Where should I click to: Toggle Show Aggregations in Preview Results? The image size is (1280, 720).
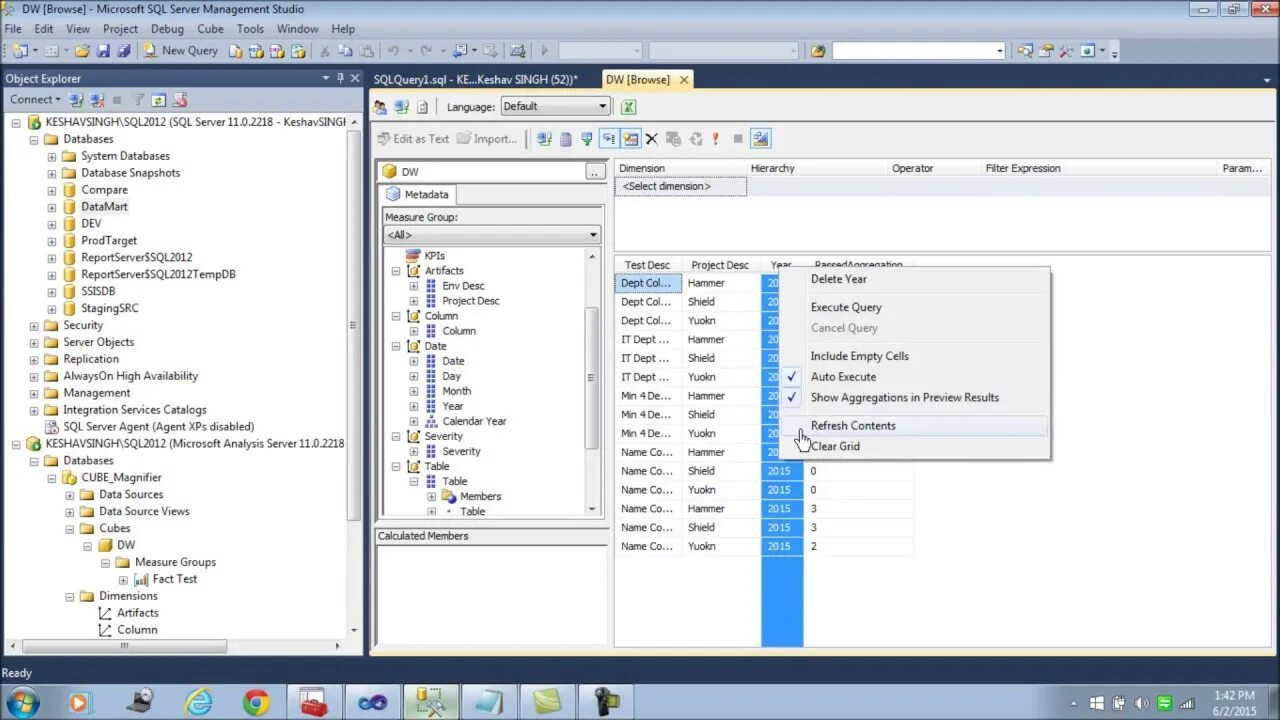tap(915, 398)
